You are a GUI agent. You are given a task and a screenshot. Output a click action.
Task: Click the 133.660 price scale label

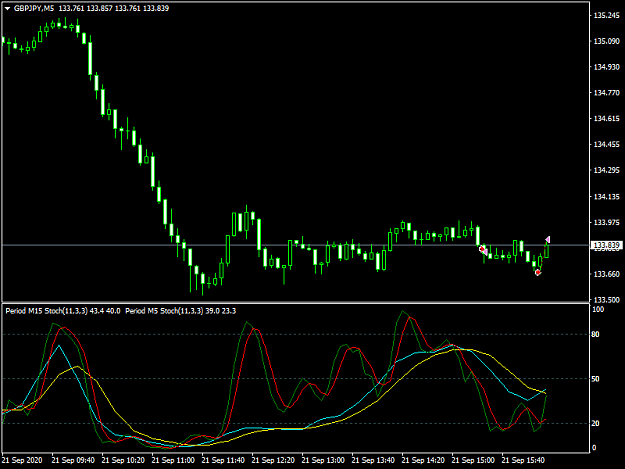click(x=607, y=274)
